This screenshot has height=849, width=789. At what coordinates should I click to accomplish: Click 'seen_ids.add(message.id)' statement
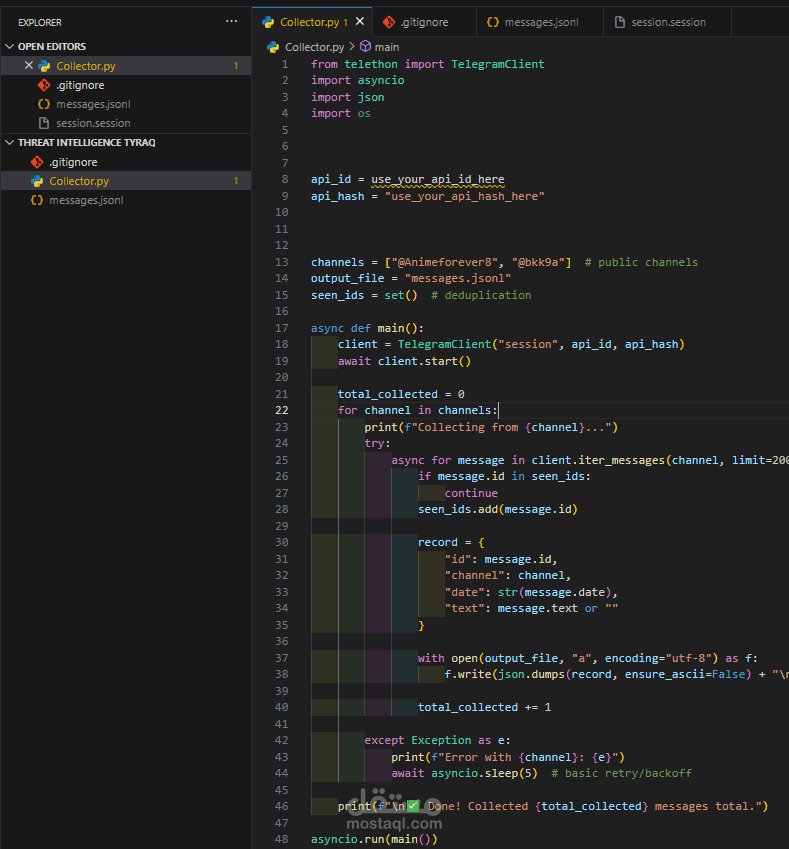point(498,510)
